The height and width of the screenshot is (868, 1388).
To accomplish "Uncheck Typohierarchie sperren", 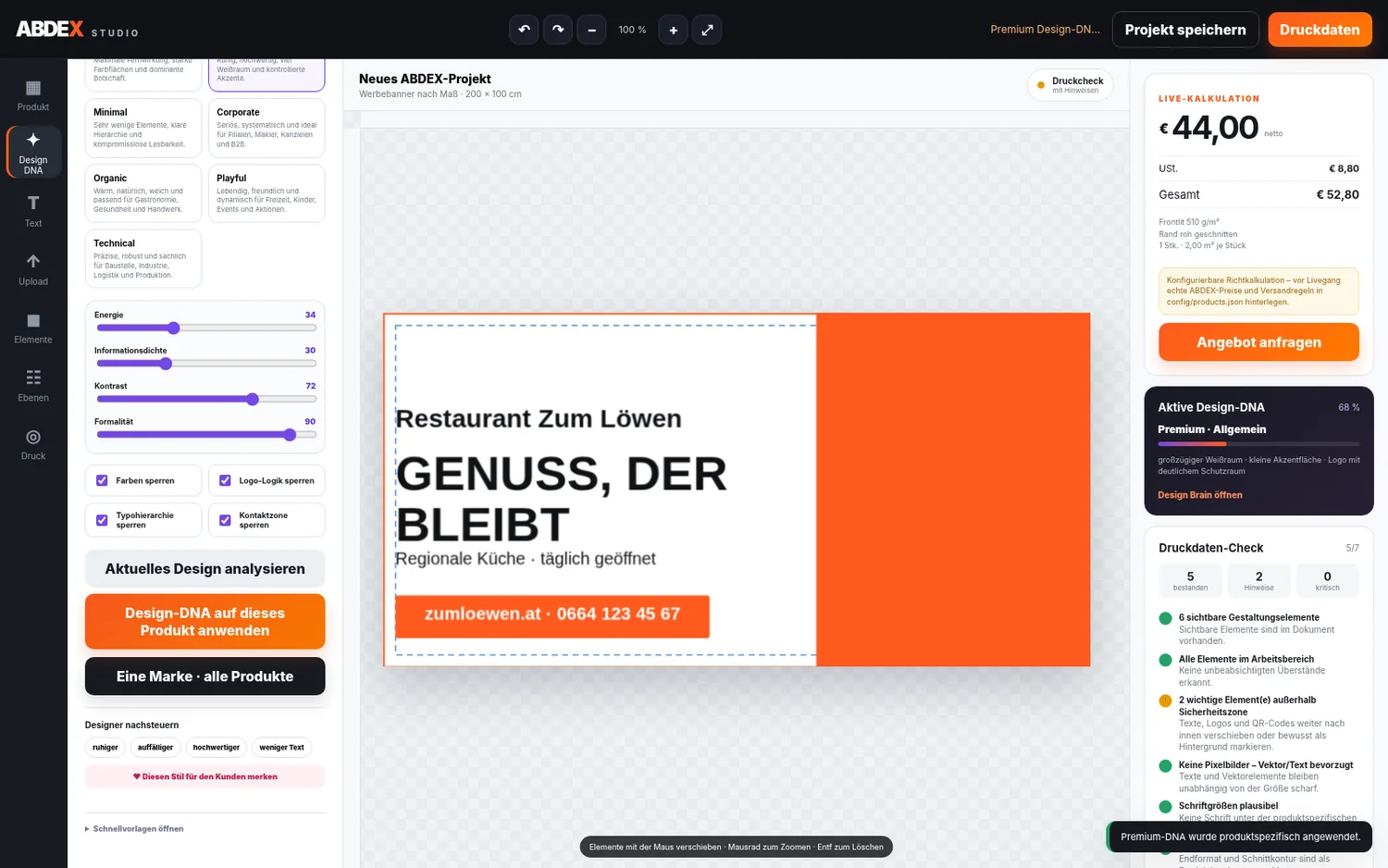I will pyautogui.click(x=103, y=520).
